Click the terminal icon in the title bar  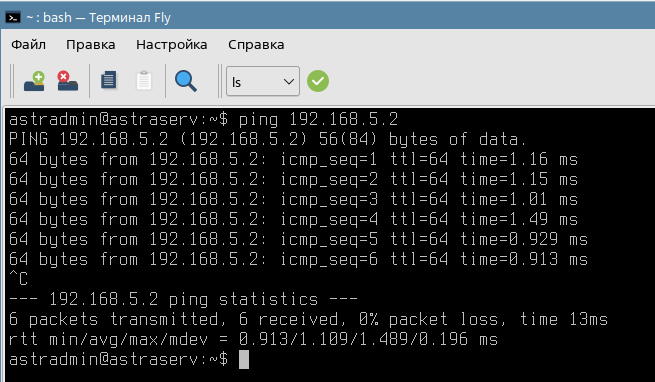point(13,18)
